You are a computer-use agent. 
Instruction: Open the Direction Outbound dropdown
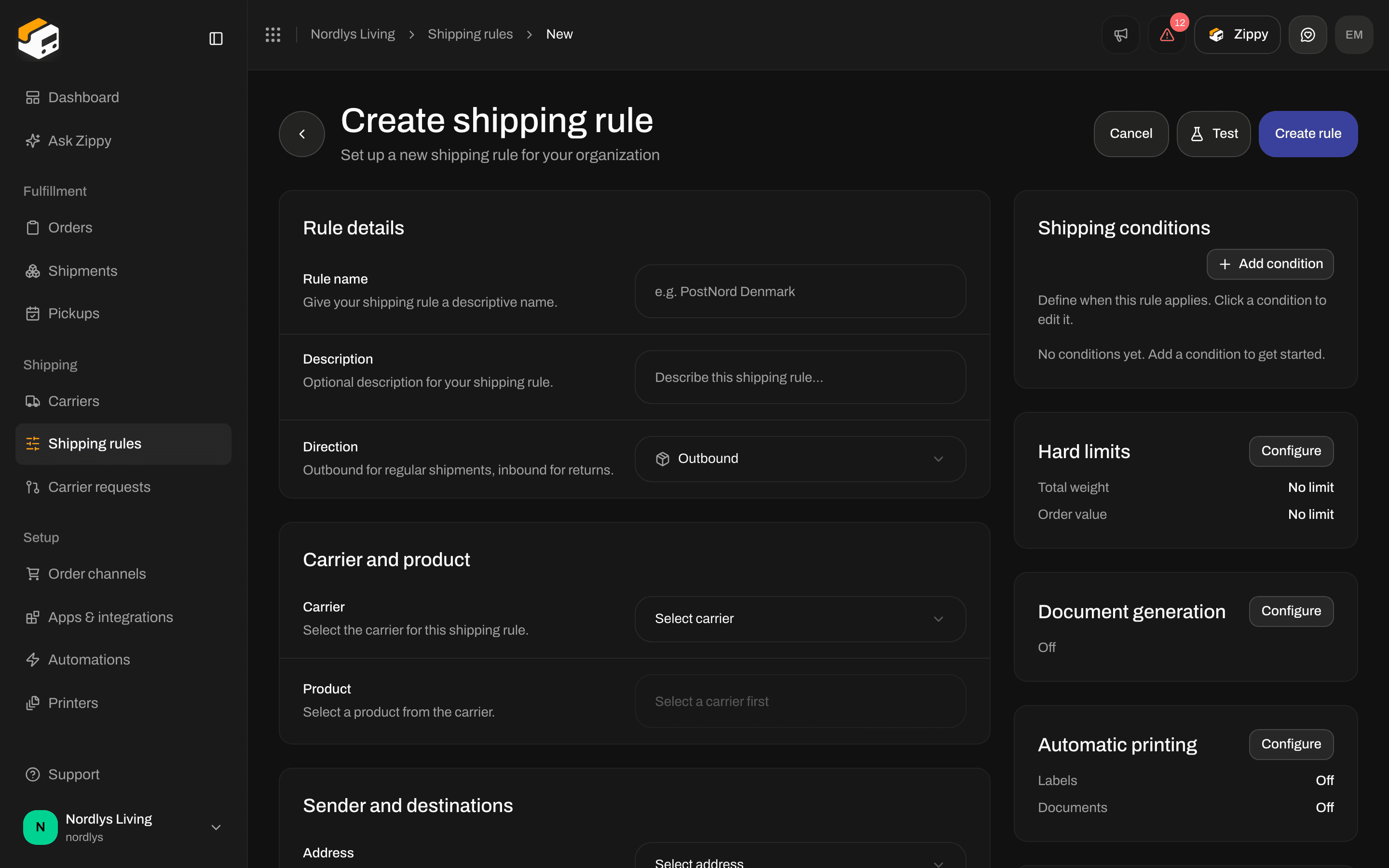[800, 459]
